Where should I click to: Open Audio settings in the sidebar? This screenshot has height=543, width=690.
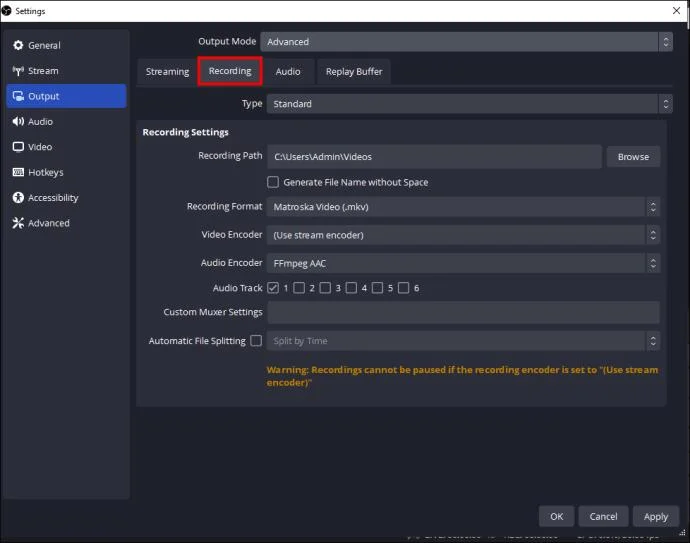click(66, 121)
